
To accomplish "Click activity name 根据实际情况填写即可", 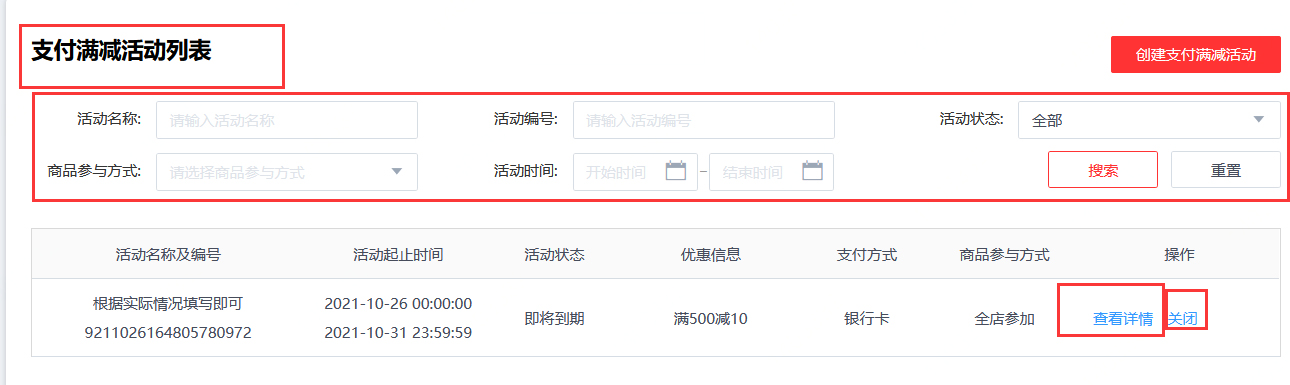I will 168,303.
